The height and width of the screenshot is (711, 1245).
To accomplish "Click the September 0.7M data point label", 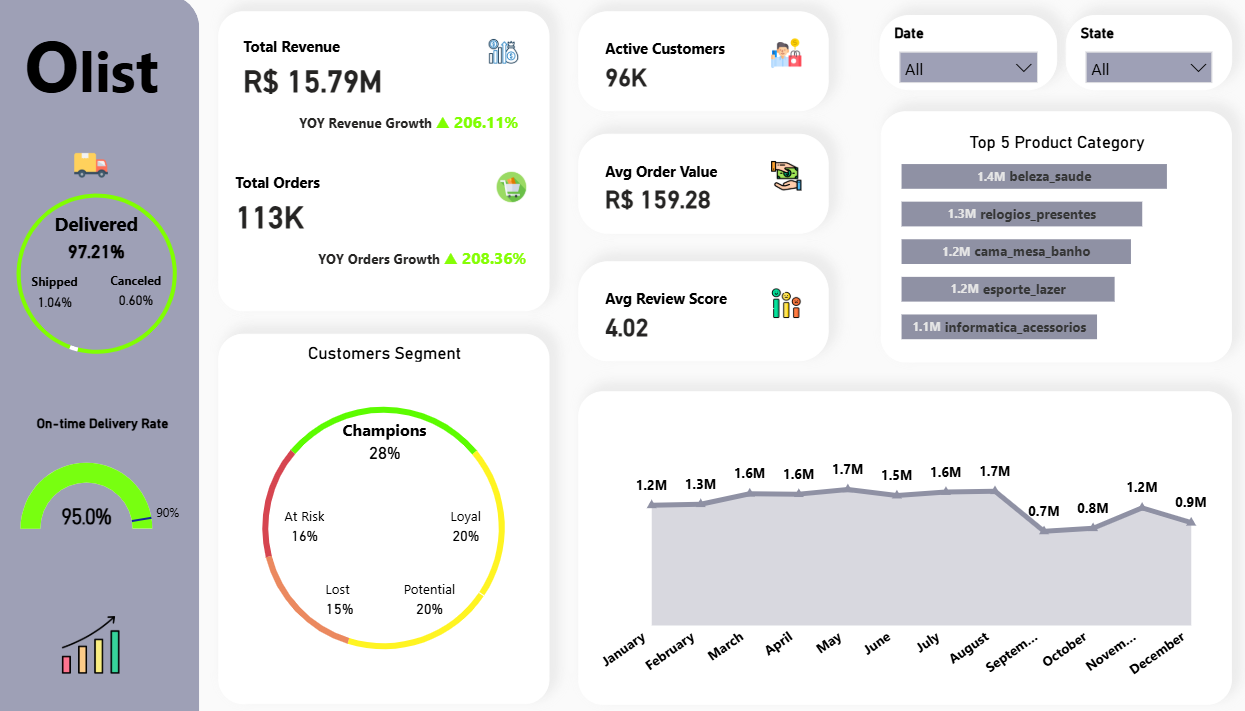I will [1044, 511].
